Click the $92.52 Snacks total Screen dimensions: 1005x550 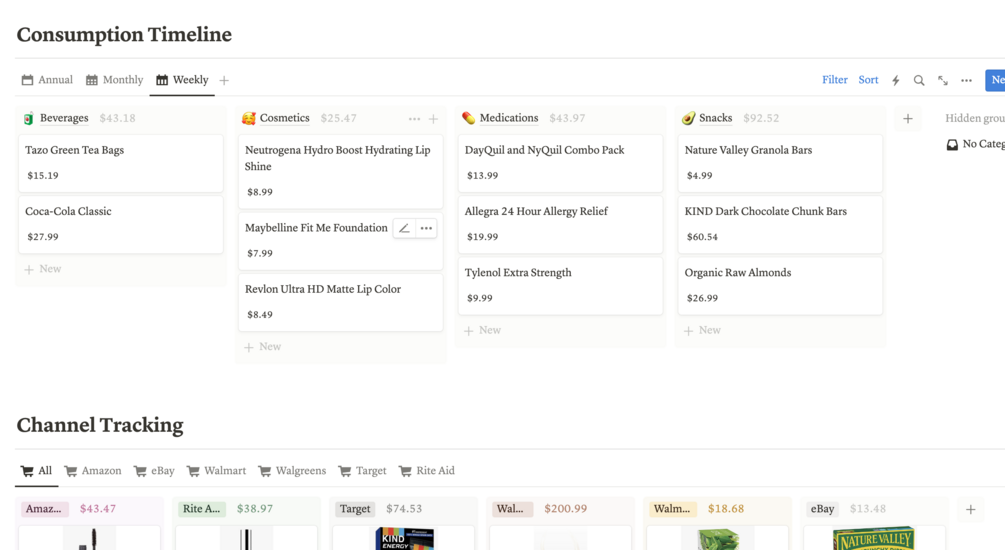(761, 118)
